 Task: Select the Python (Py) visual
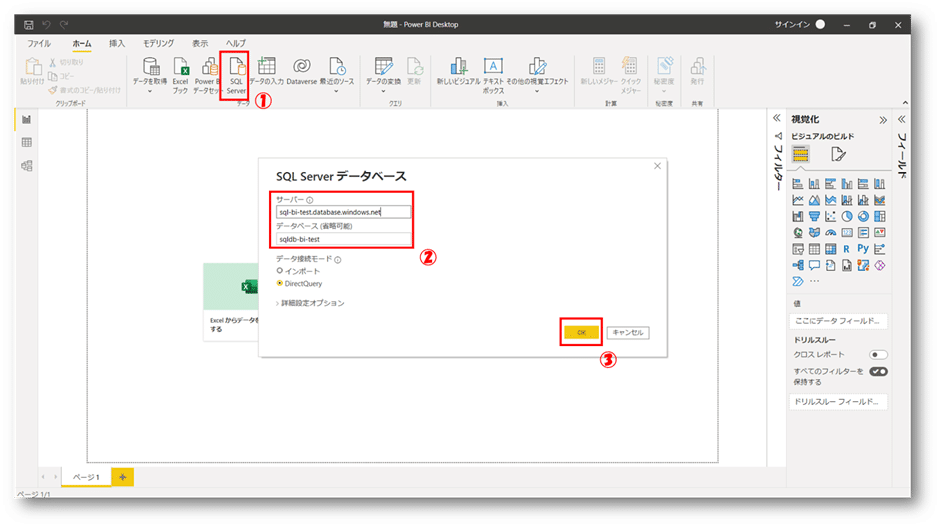(863, 249)
